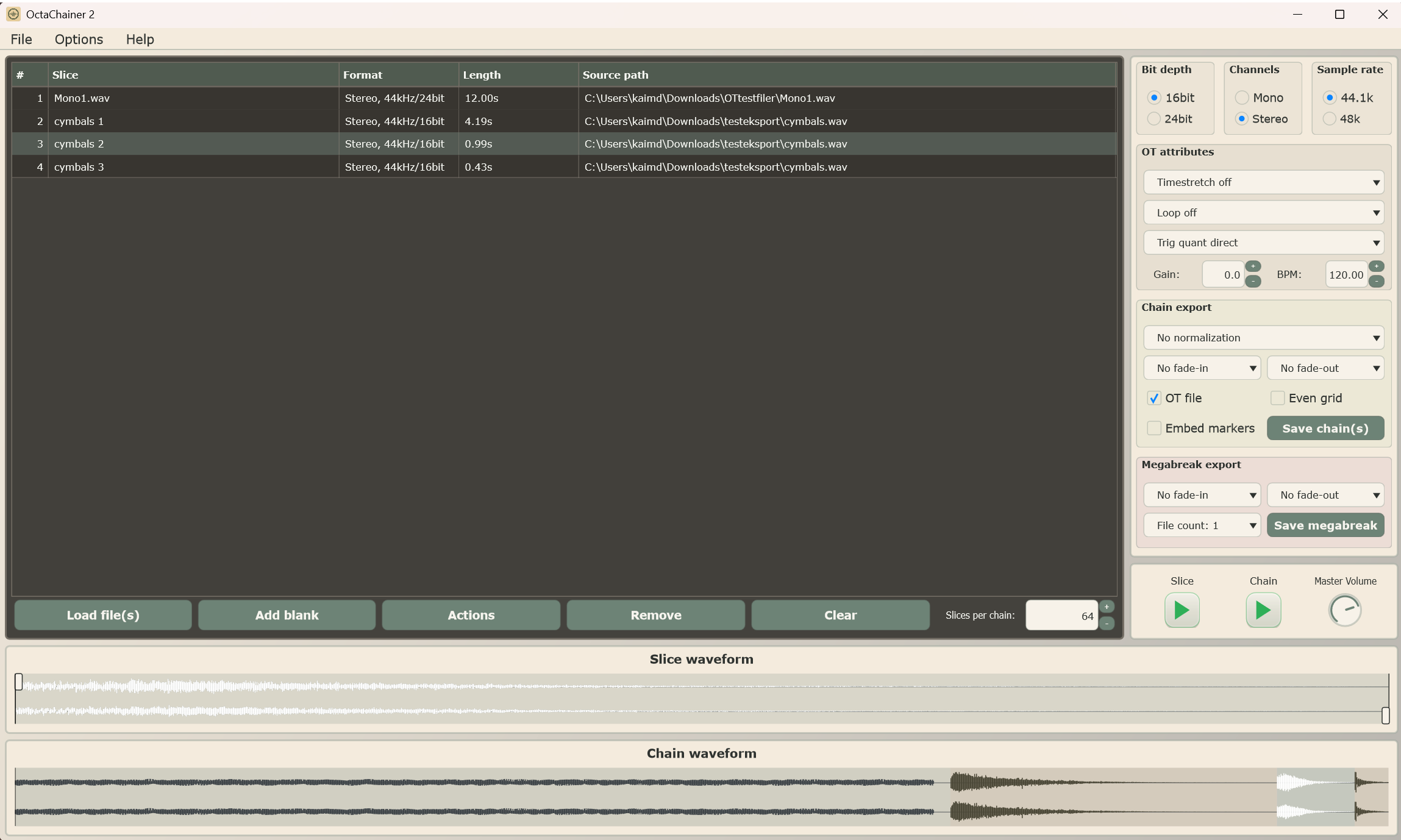Open Megabreak export fade-out dropdown

pyautogui.click(x=1325, y=495)
